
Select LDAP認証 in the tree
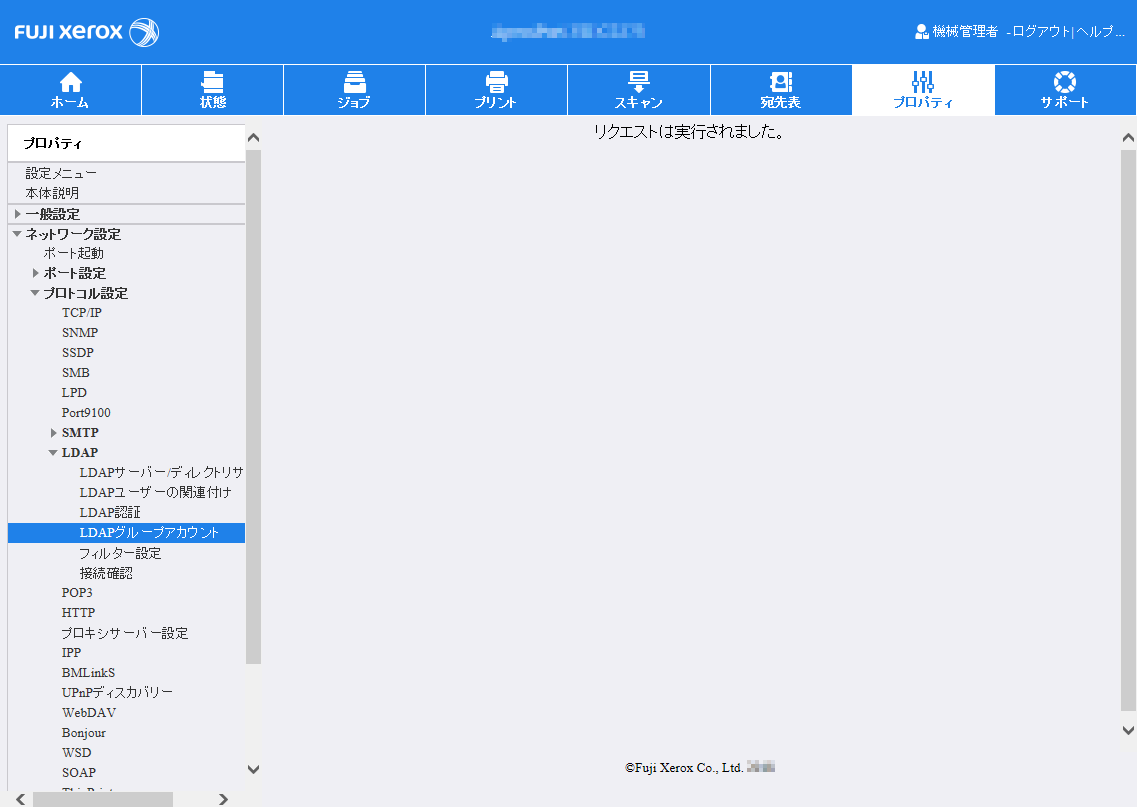click(110, 513)
